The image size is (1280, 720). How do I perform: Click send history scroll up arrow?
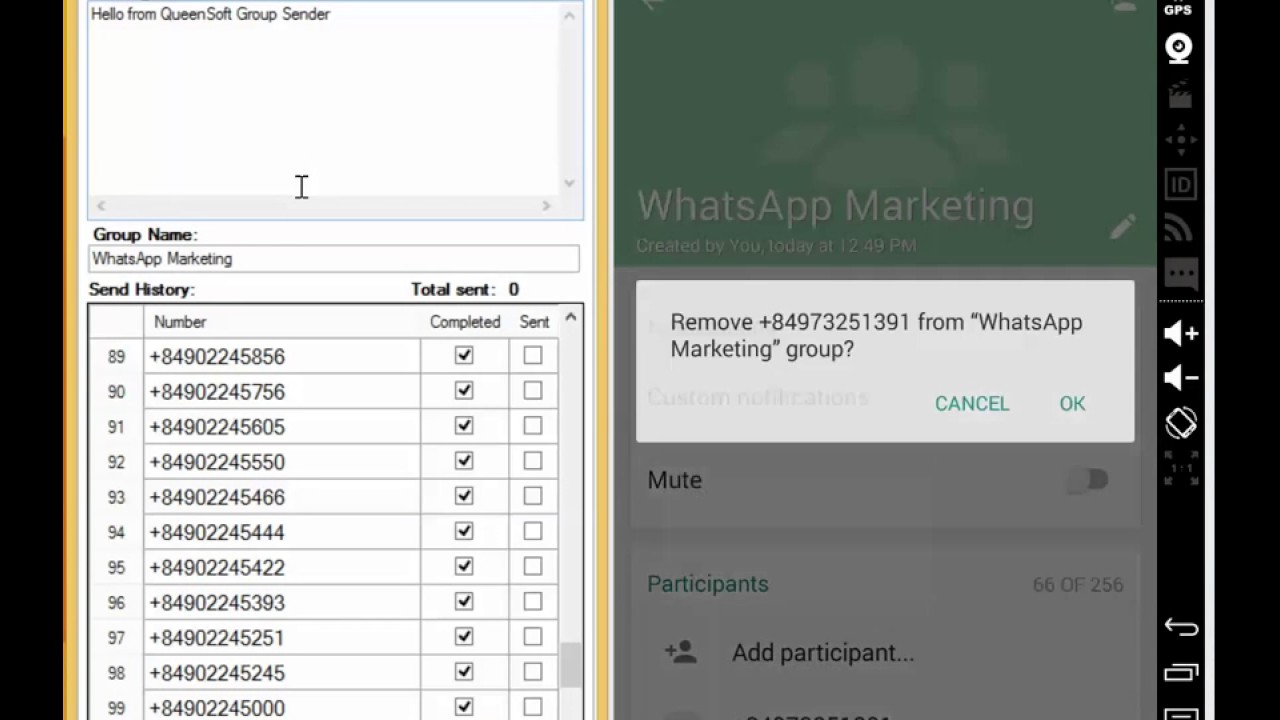[x=570, y=318]
